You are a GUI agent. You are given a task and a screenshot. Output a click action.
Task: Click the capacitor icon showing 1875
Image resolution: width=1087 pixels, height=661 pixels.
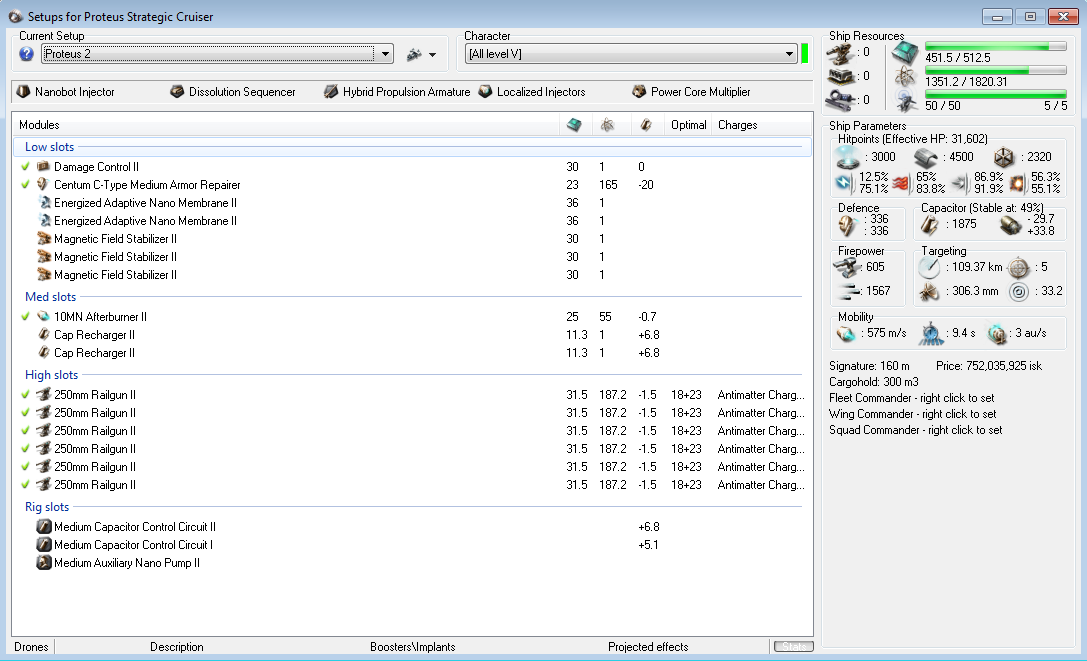930,224
